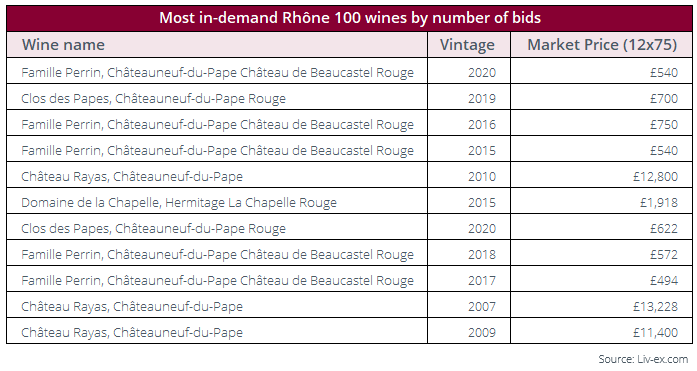This screenshot has width=697, height=371.
Task: Select the Château Rayas 2010 row name
Action: [x=132, y=176]
